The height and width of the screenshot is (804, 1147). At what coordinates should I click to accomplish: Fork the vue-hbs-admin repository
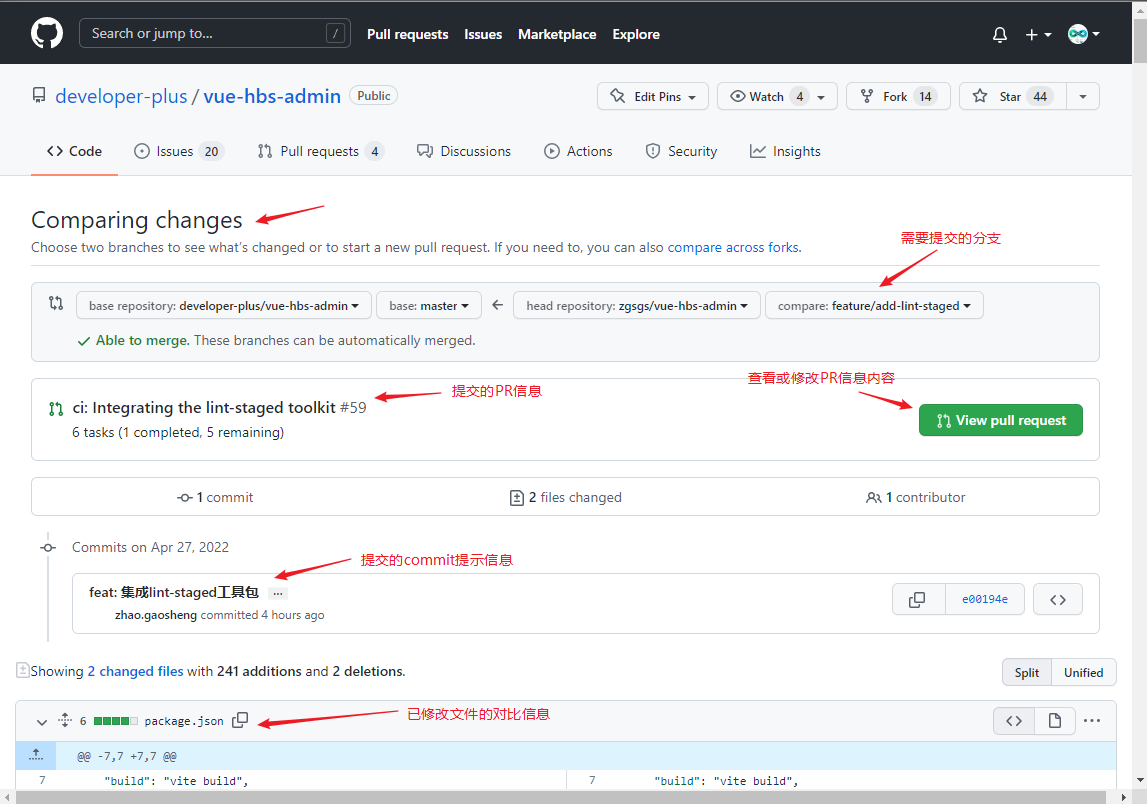click(x=898, y=97)
